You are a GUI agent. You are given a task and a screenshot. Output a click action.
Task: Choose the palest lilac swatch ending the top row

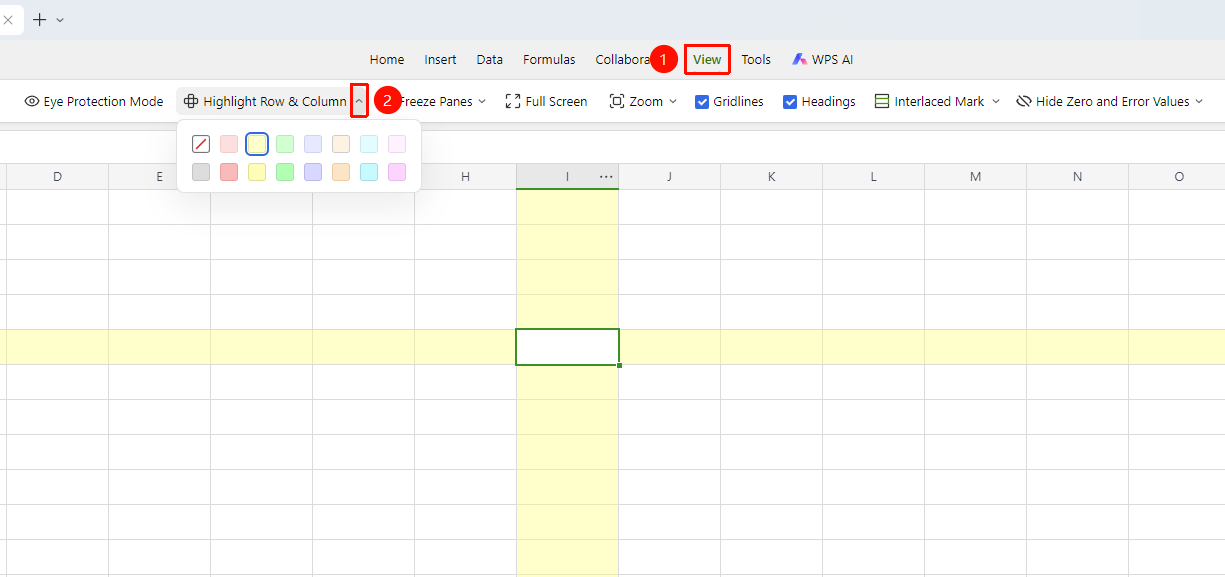(397, 144)
